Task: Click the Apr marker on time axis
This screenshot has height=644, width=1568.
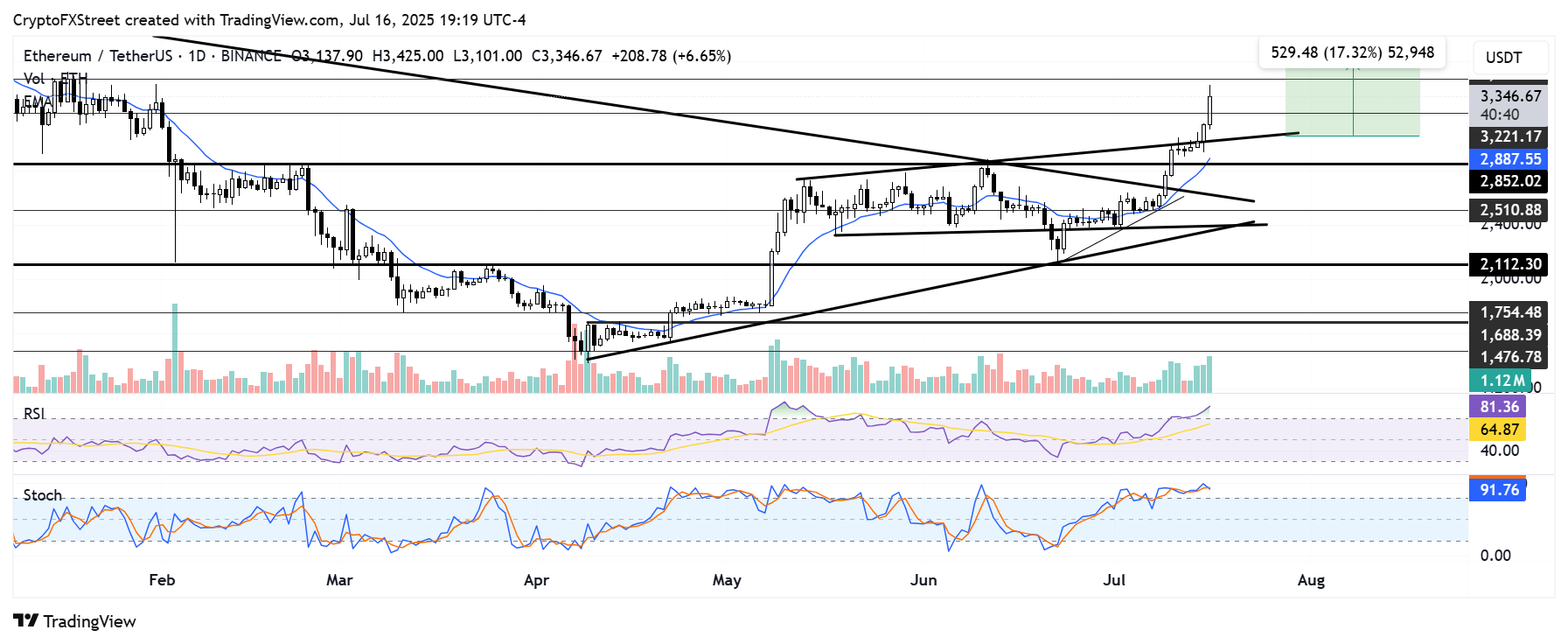Action: 536,580
